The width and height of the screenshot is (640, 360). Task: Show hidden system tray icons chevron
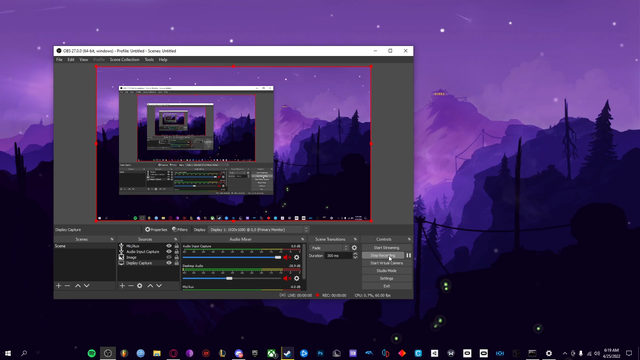click(x=565, y=353)
